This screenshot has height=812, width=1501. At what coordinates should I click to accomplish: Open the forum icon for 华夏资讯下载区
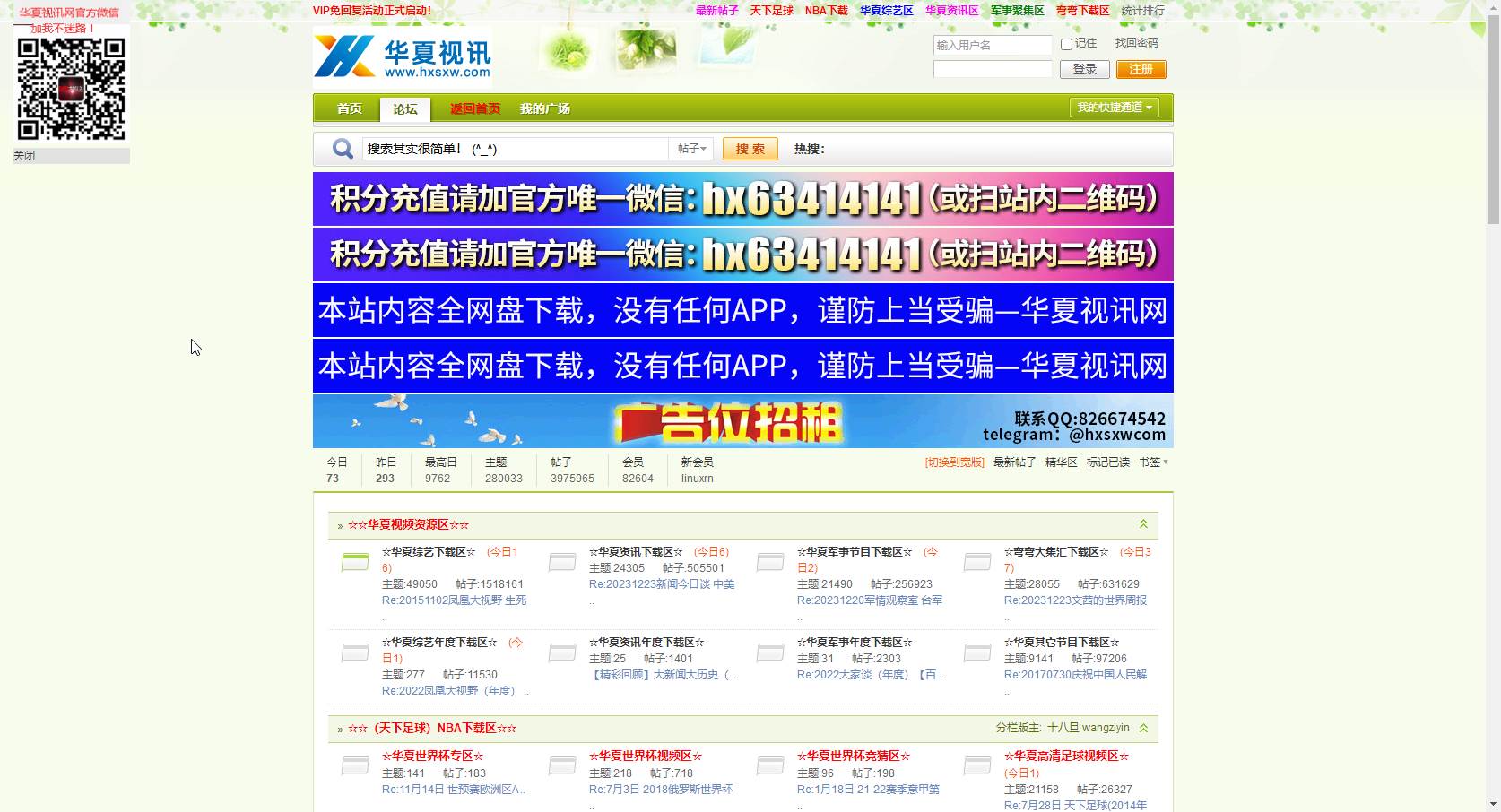coord(562,562)
